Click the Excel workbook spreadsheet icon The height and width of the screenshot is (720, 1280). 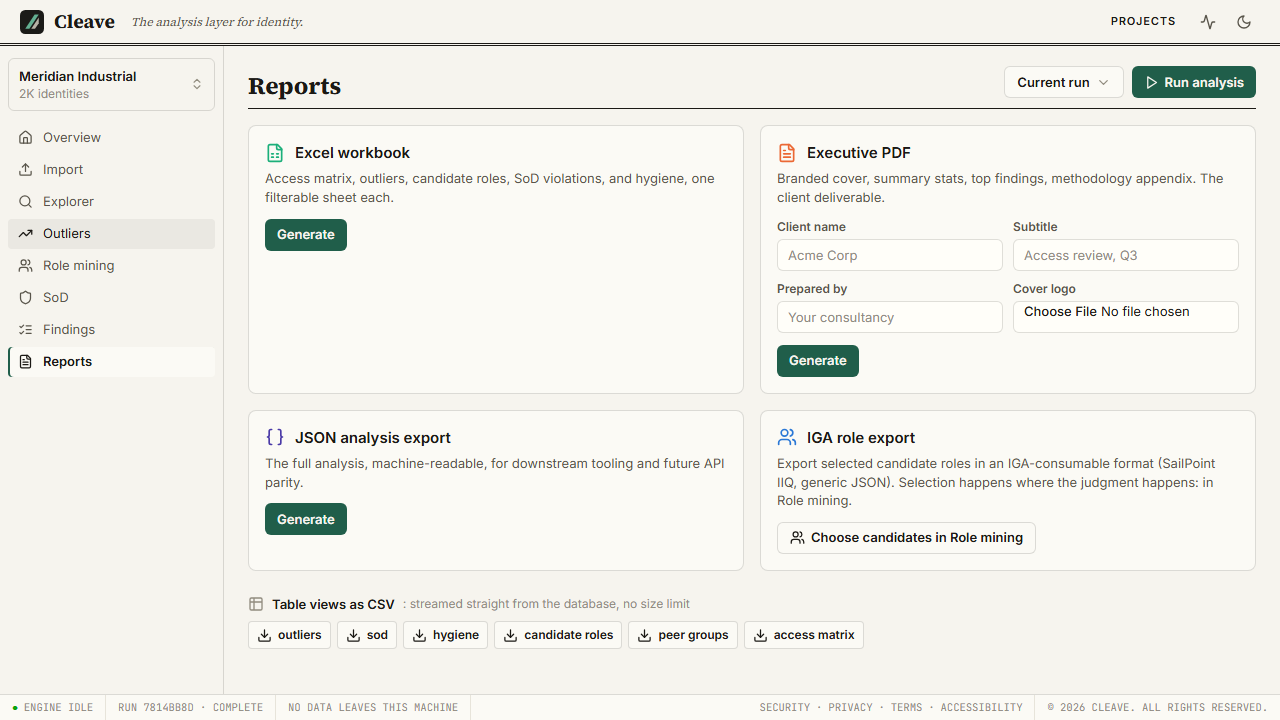pos(275,153)
